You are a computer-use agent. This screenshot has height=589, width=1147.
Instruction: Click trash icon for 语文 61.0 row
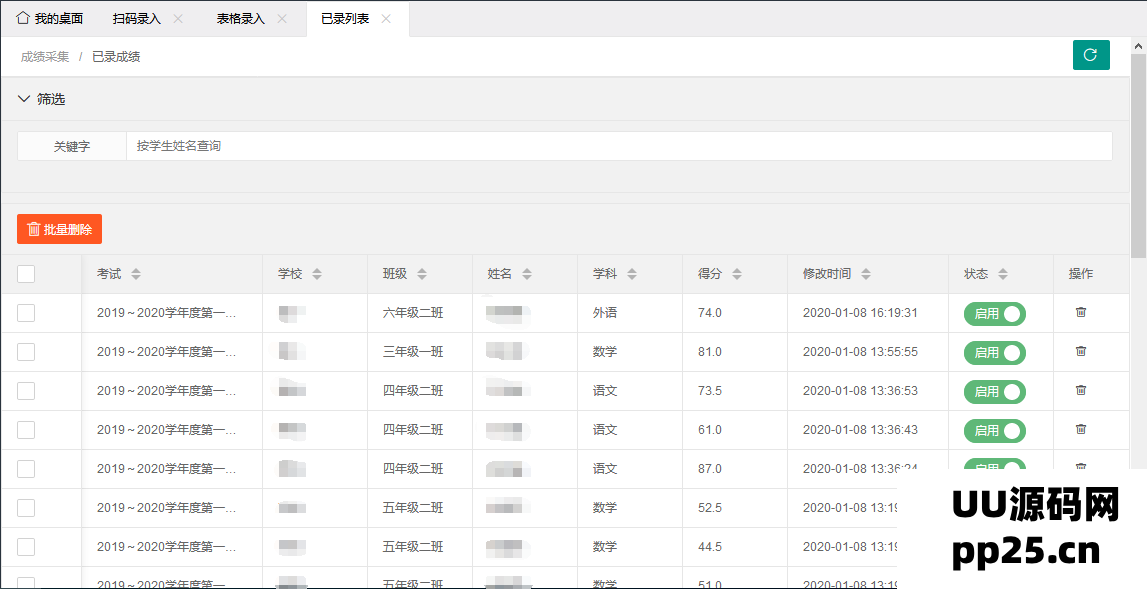(1080, 430)
